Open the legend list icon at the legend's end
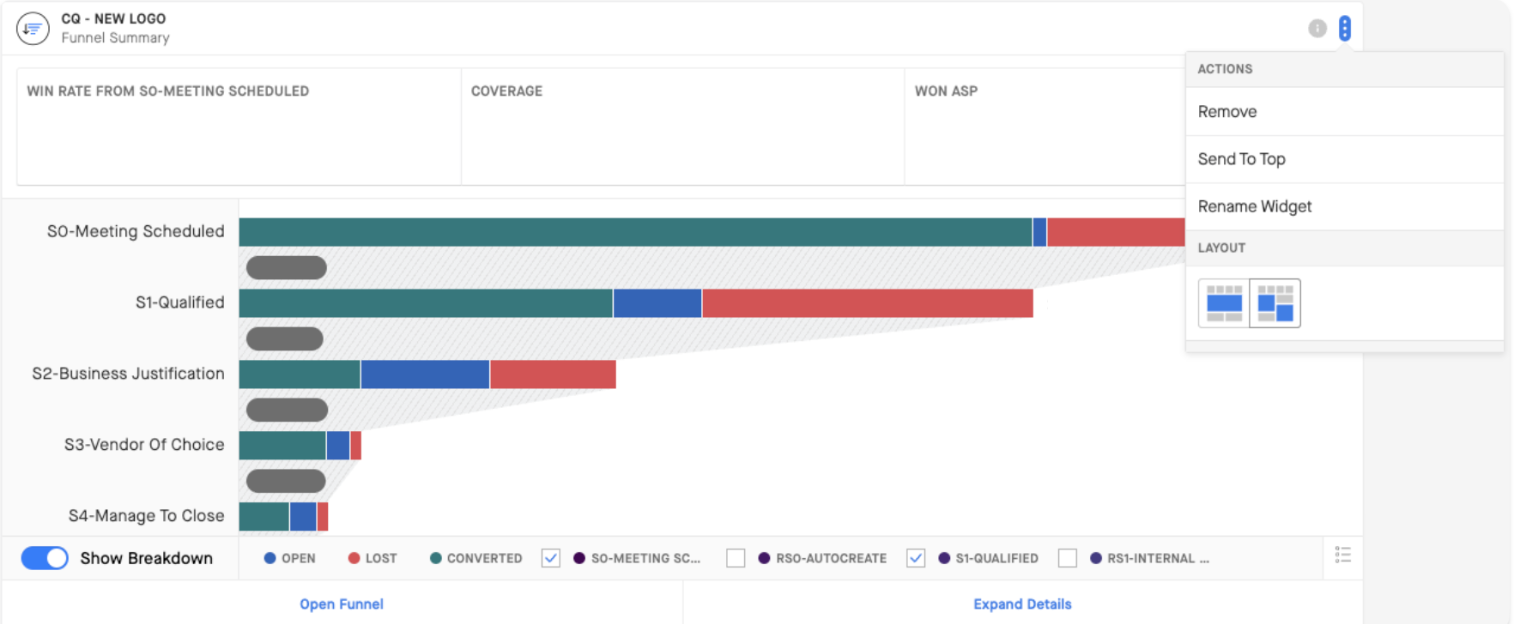Image resolution: width=1514 pixels, height=624 pixels. (1342, 555)
